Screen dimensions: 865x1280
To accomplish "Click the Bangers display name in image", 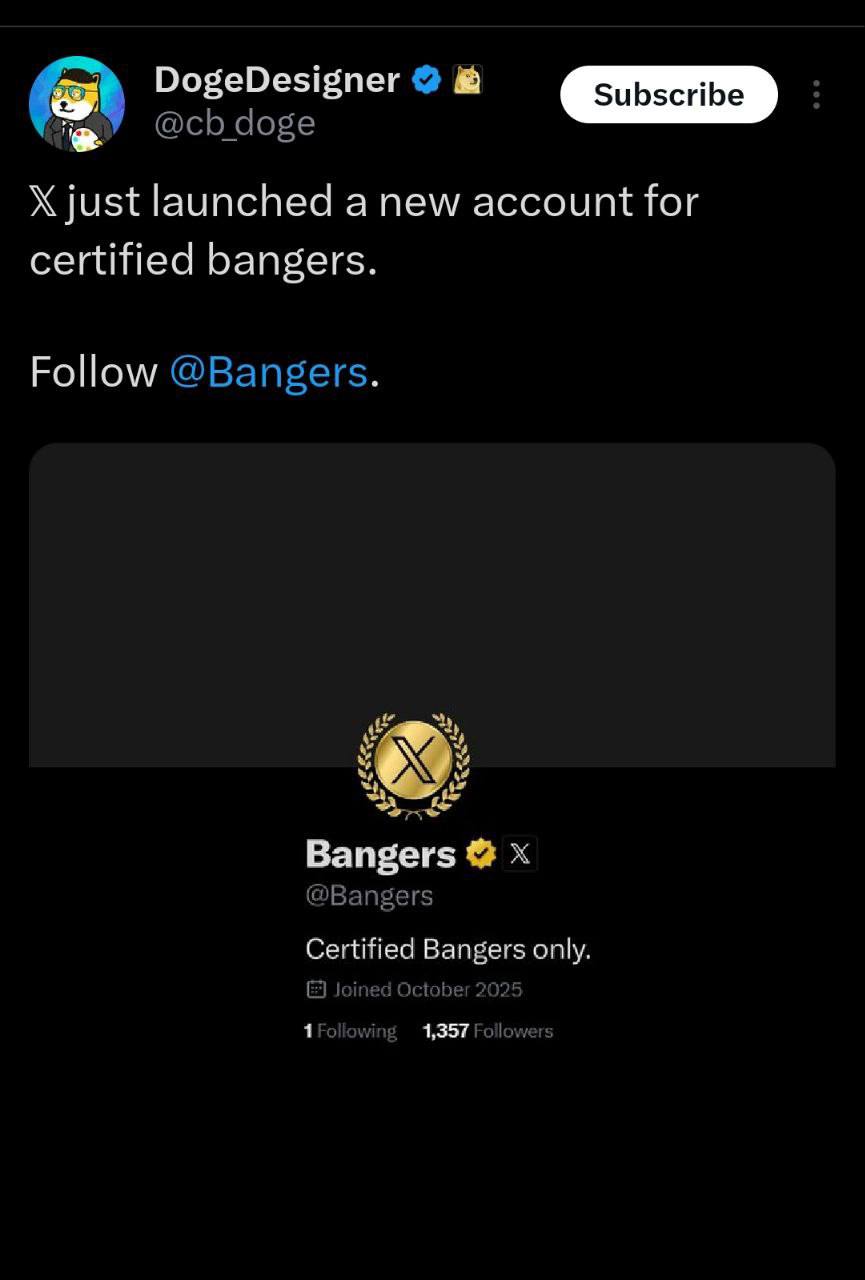I will click(380, 855).
